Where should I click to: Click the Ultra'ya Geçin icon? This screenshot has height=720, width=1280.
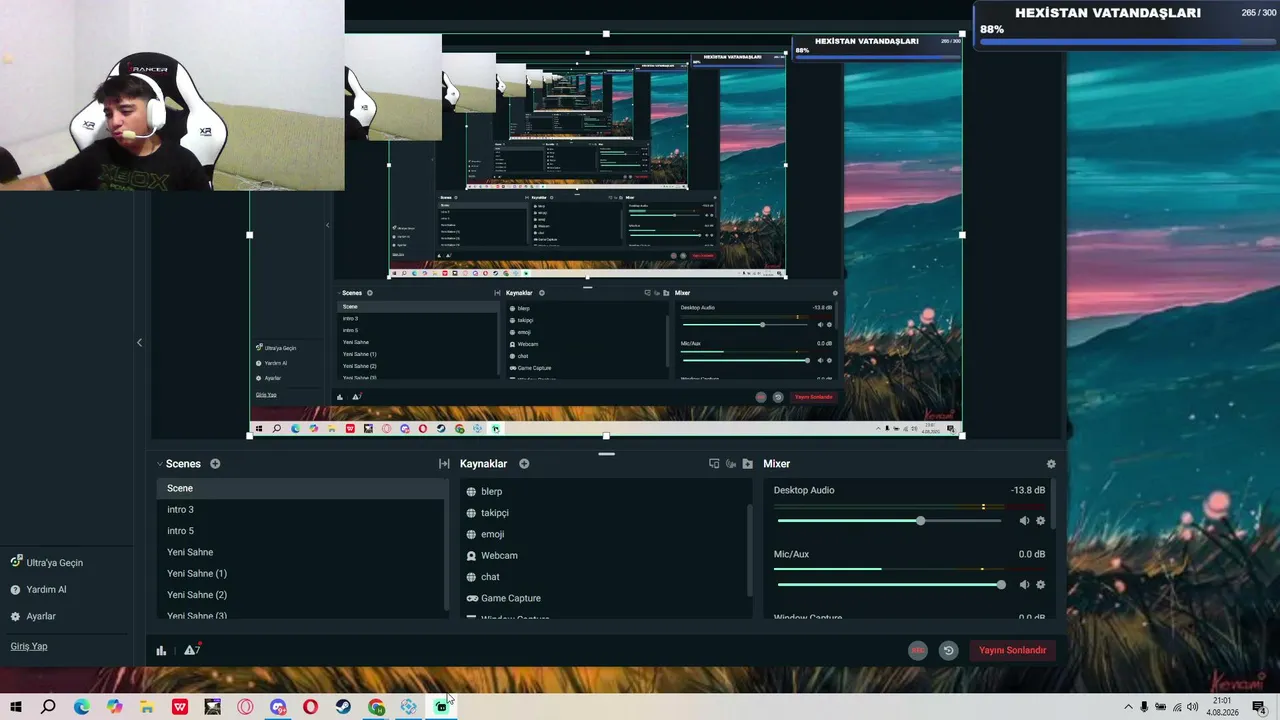coord(16,562)
